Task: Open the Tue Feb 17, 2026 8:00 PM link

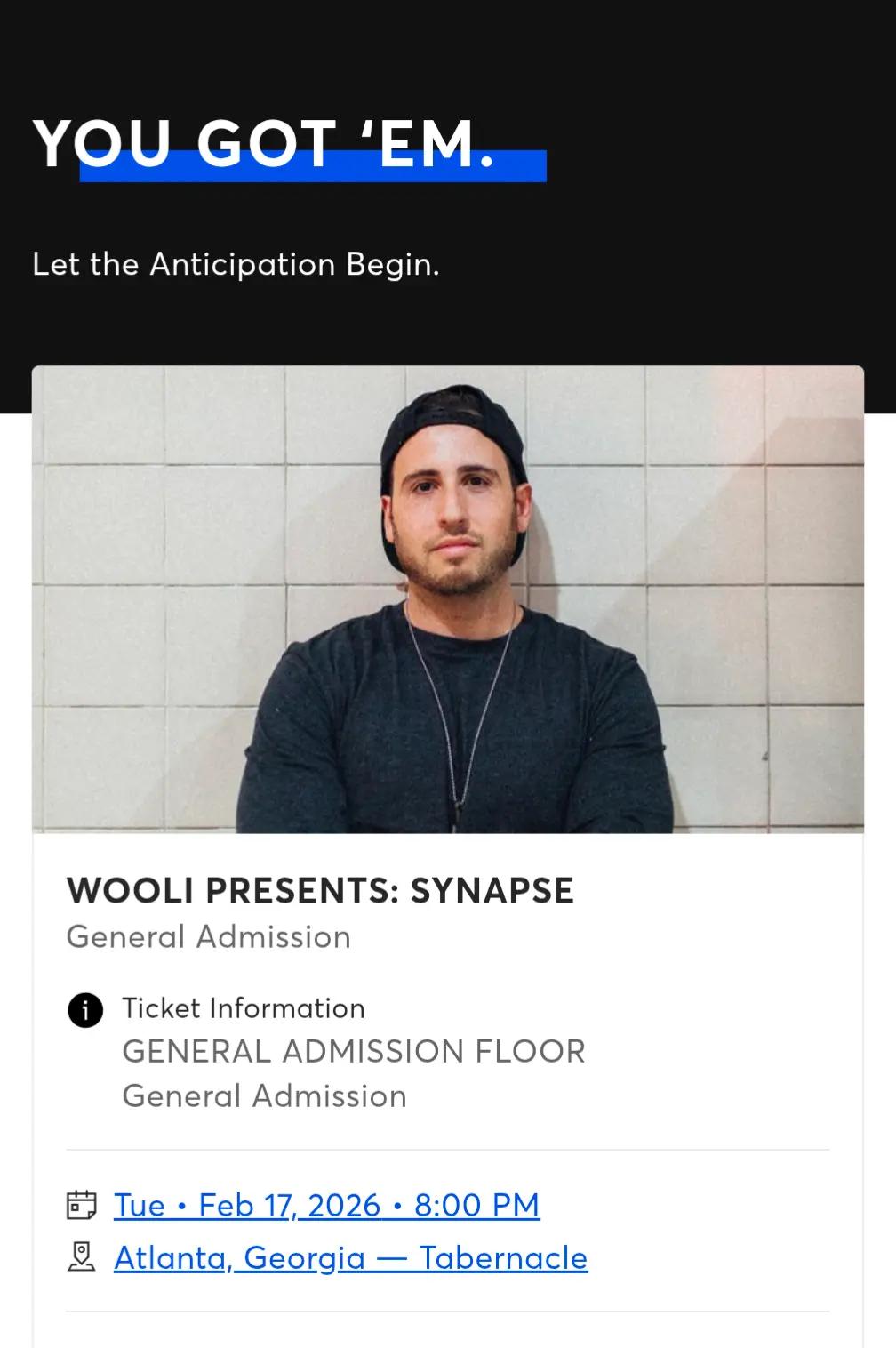Action: (327, 1205)
